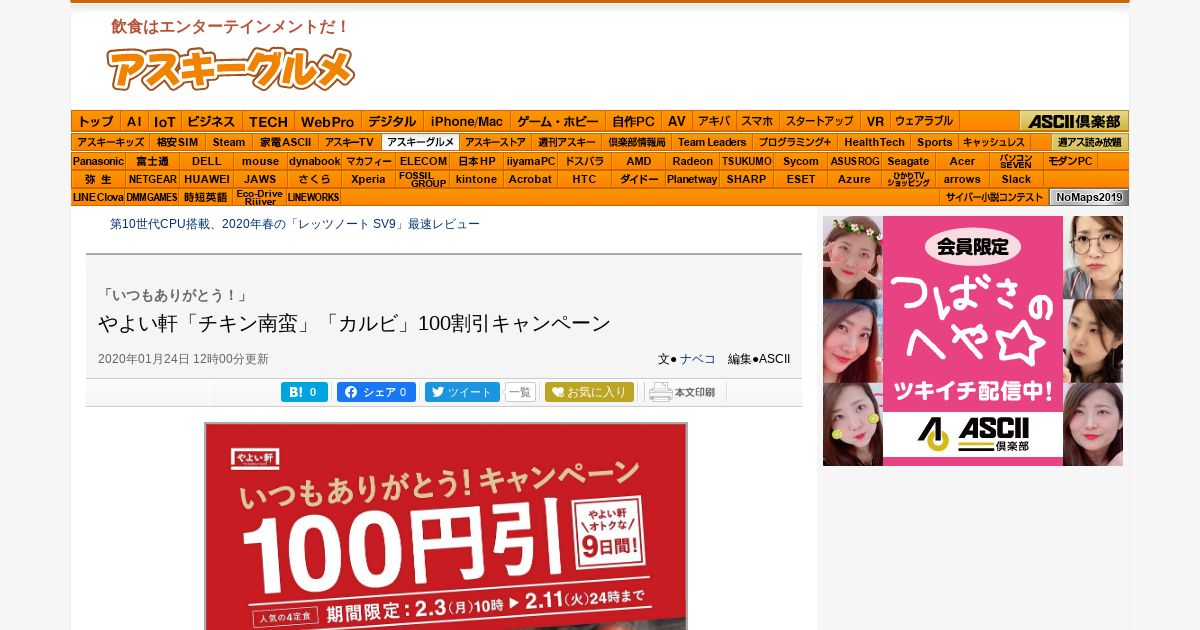
Task: Open the Xperia brand link
Action: click(368, 179)
